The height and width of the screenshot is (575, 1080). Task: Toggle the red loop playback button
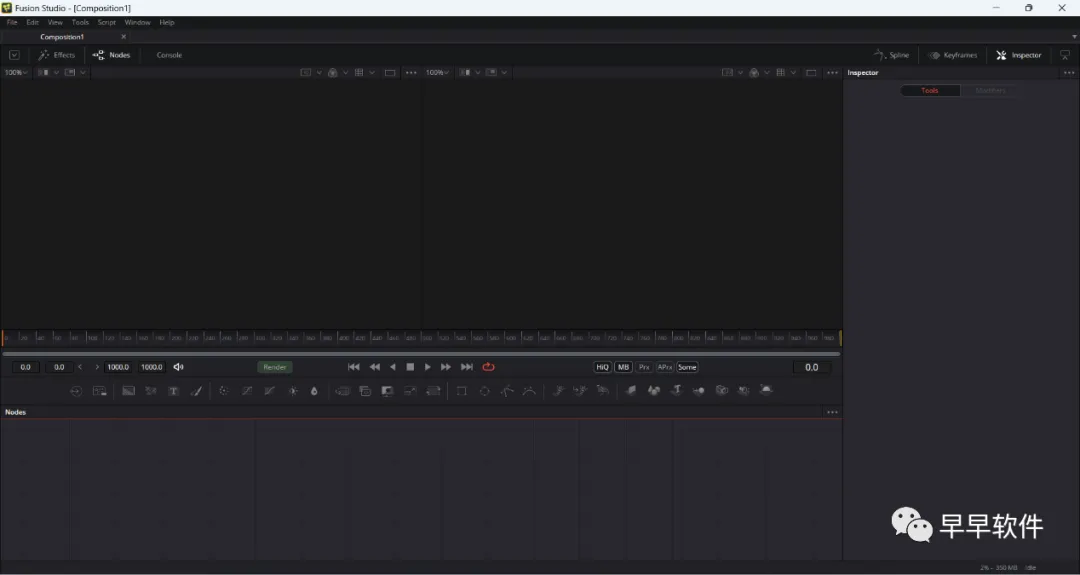click(x=488, y=367)
